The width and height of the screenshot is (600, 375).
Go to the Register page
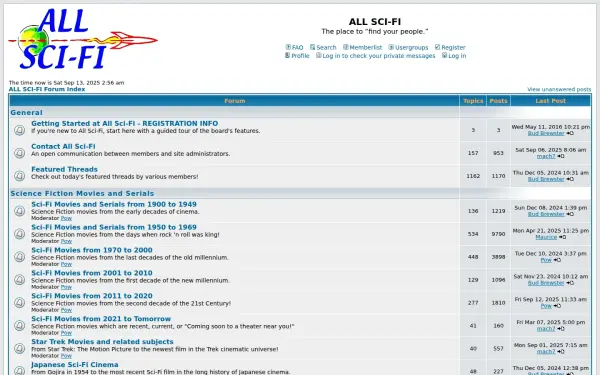(x=453, y=47)
